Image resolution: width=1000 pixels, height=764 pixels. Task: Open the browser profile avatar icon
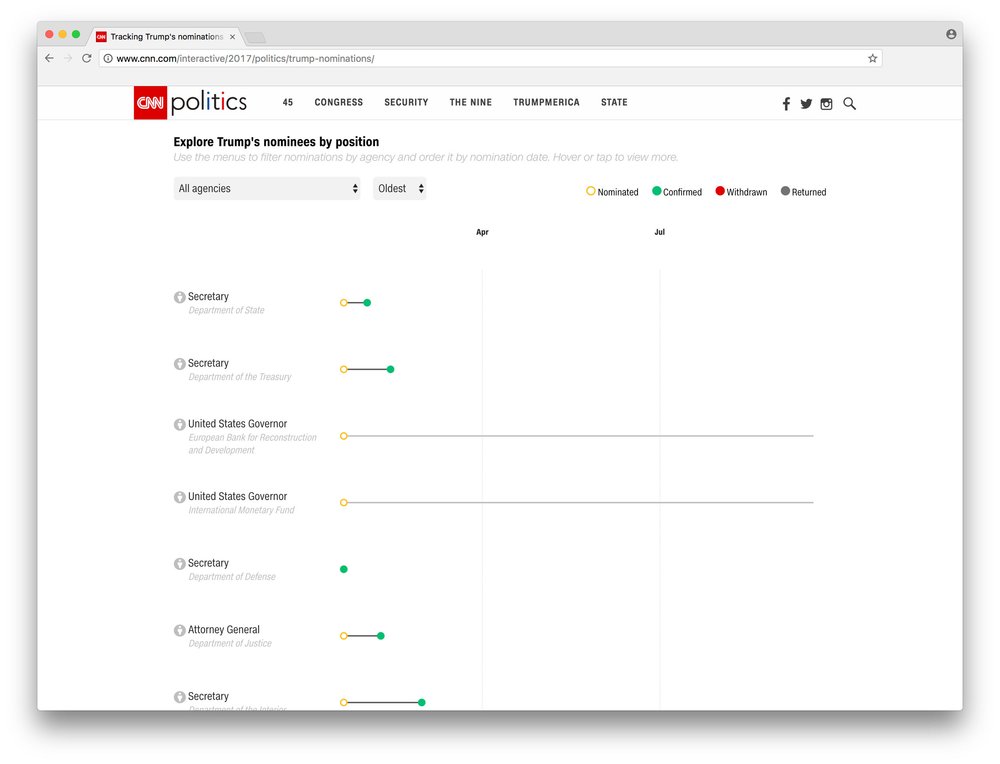[x=951, y=34]
